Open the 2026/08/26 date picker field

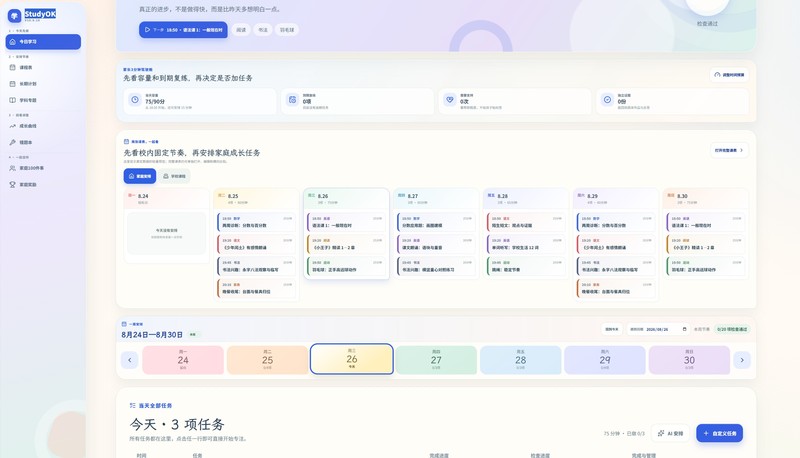[x=658, y=329]
